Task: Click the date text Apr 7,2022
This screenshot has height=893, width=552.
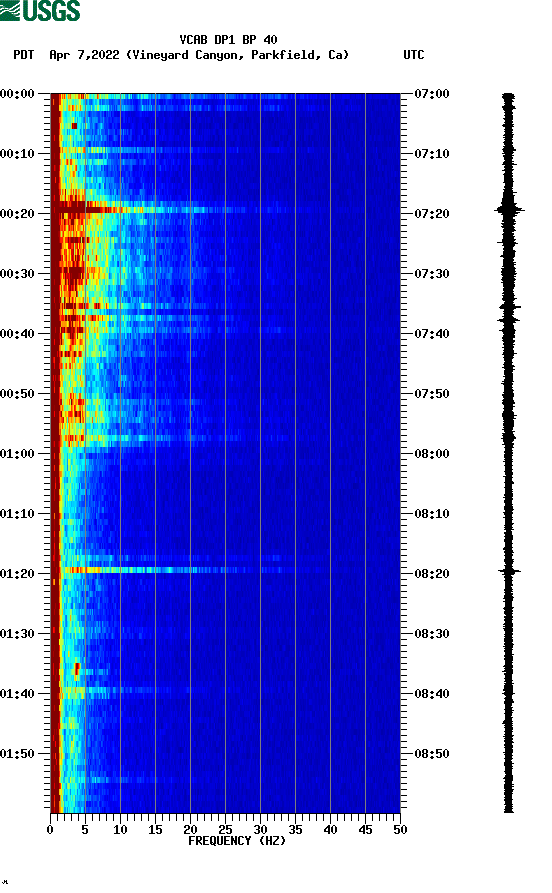Action: (84, 55)
